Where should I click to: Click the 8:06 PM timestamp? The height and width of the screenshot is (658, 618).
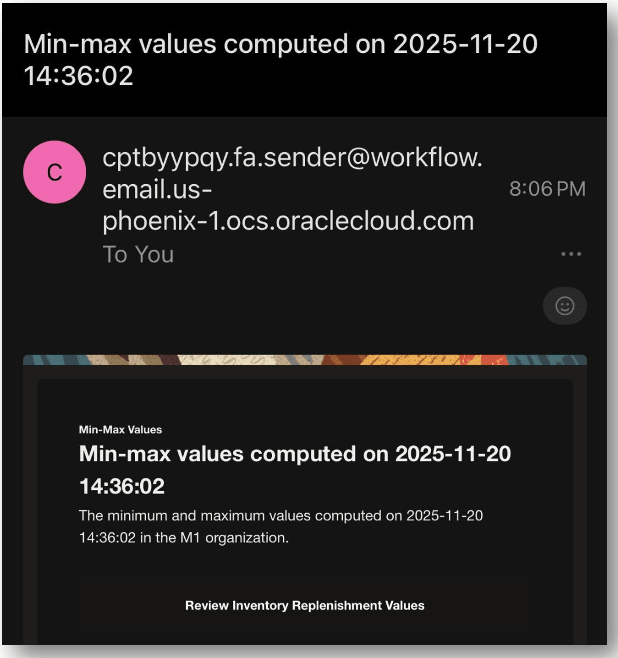tap(547, 189)
